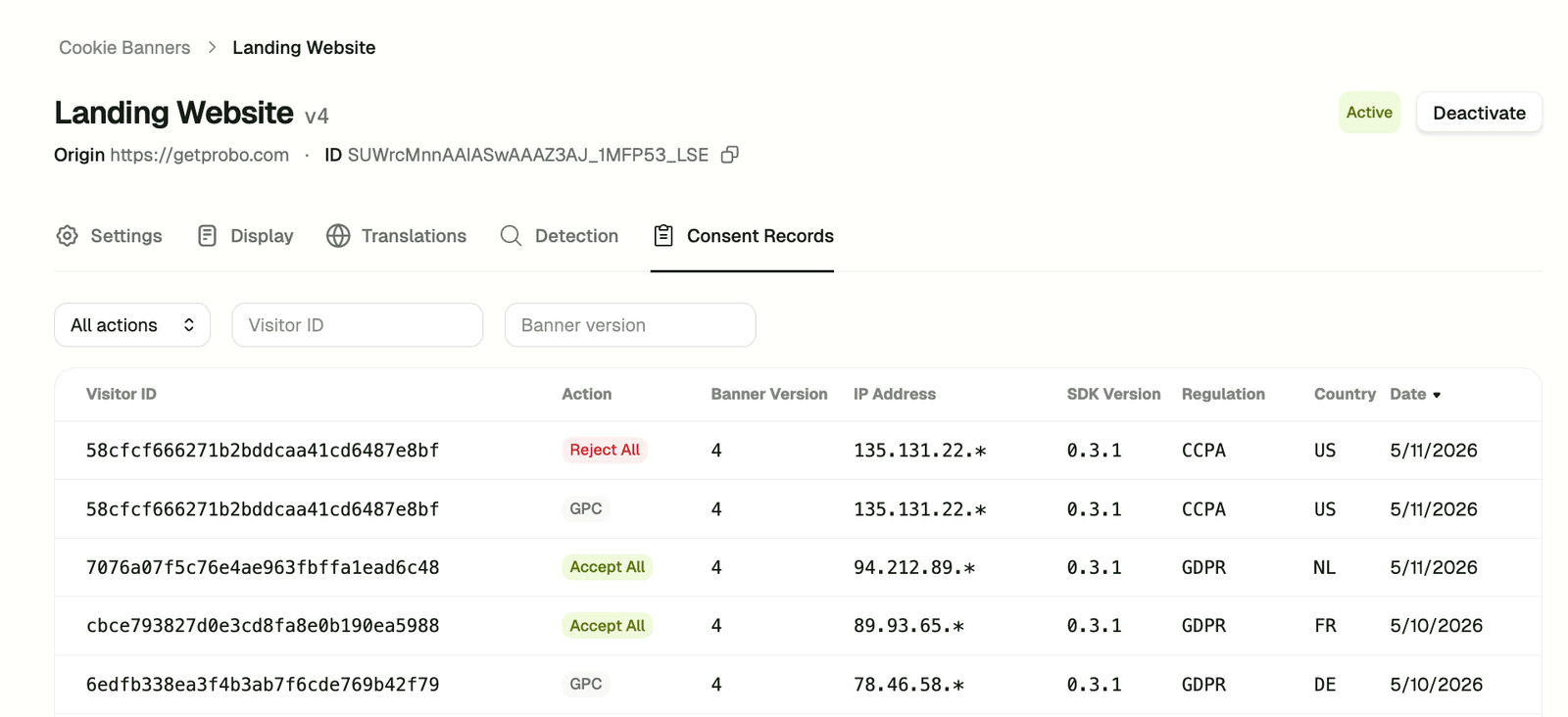
Task: Click the origin URL https://getprobo.com
Action: point(200,155)
